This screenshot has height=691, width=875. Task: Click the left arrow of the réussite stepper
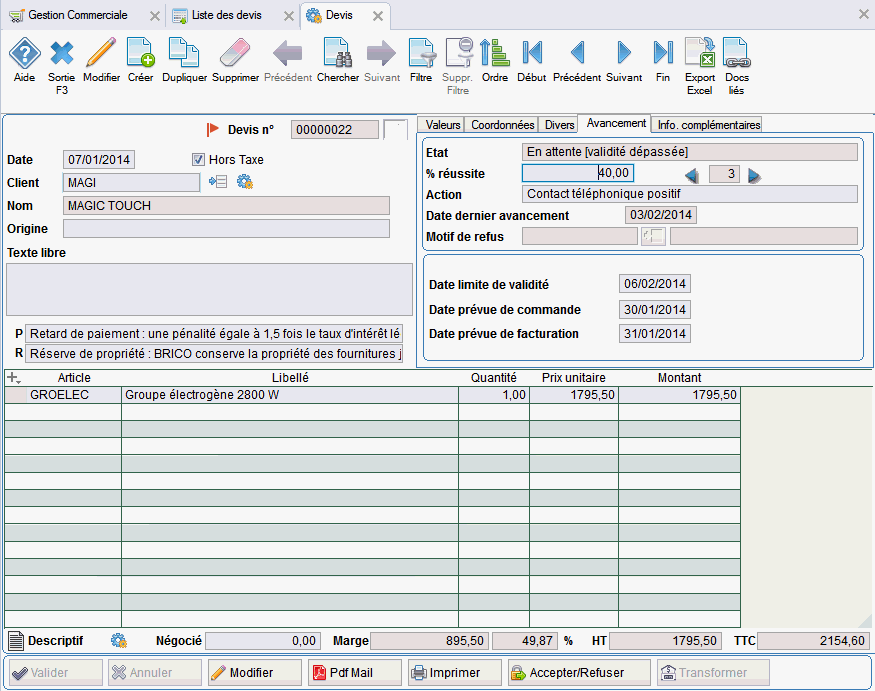(690, 175)
